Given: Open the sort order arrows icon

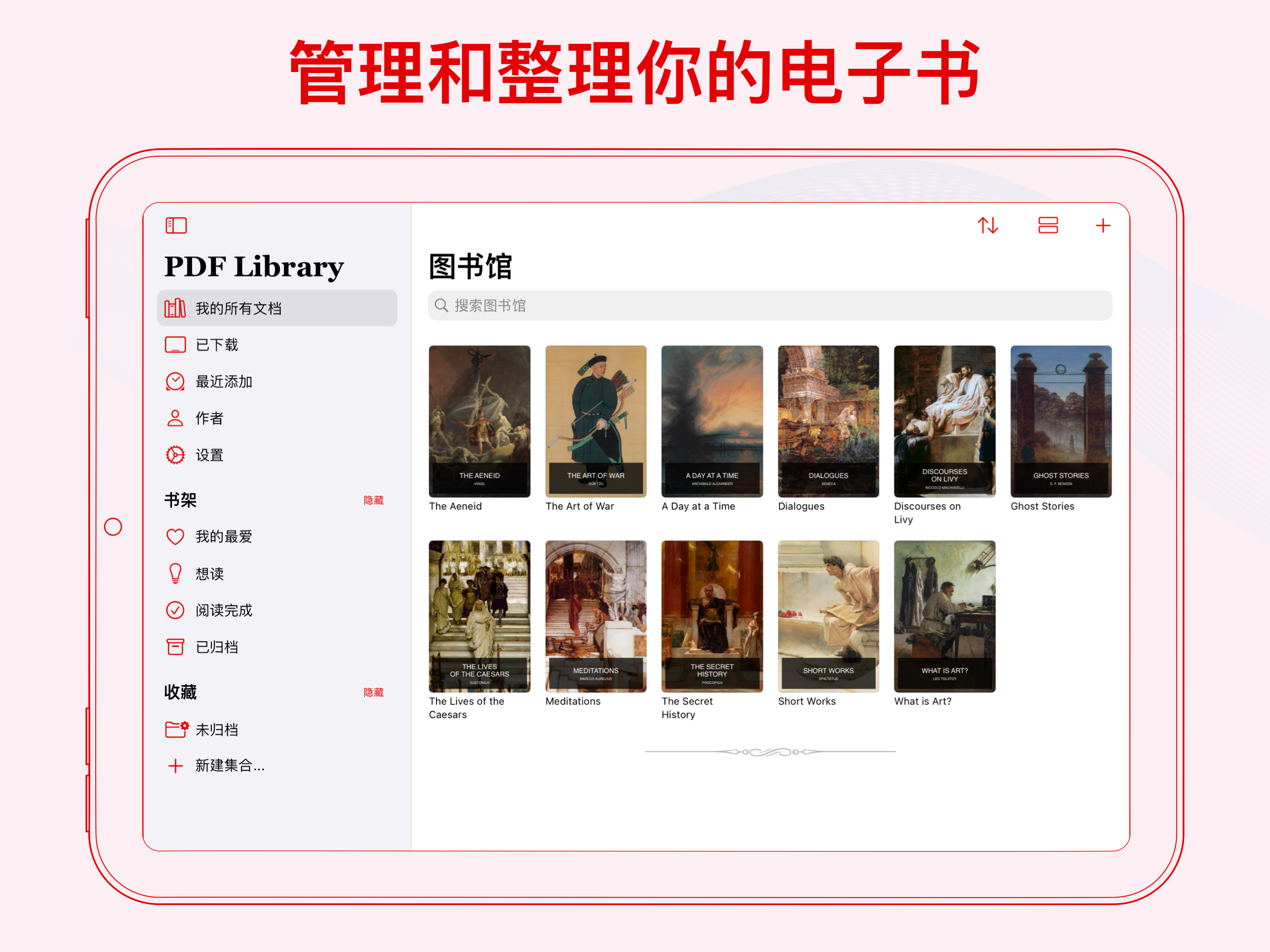Looking at the screenshot, I should tap(987, 225).
